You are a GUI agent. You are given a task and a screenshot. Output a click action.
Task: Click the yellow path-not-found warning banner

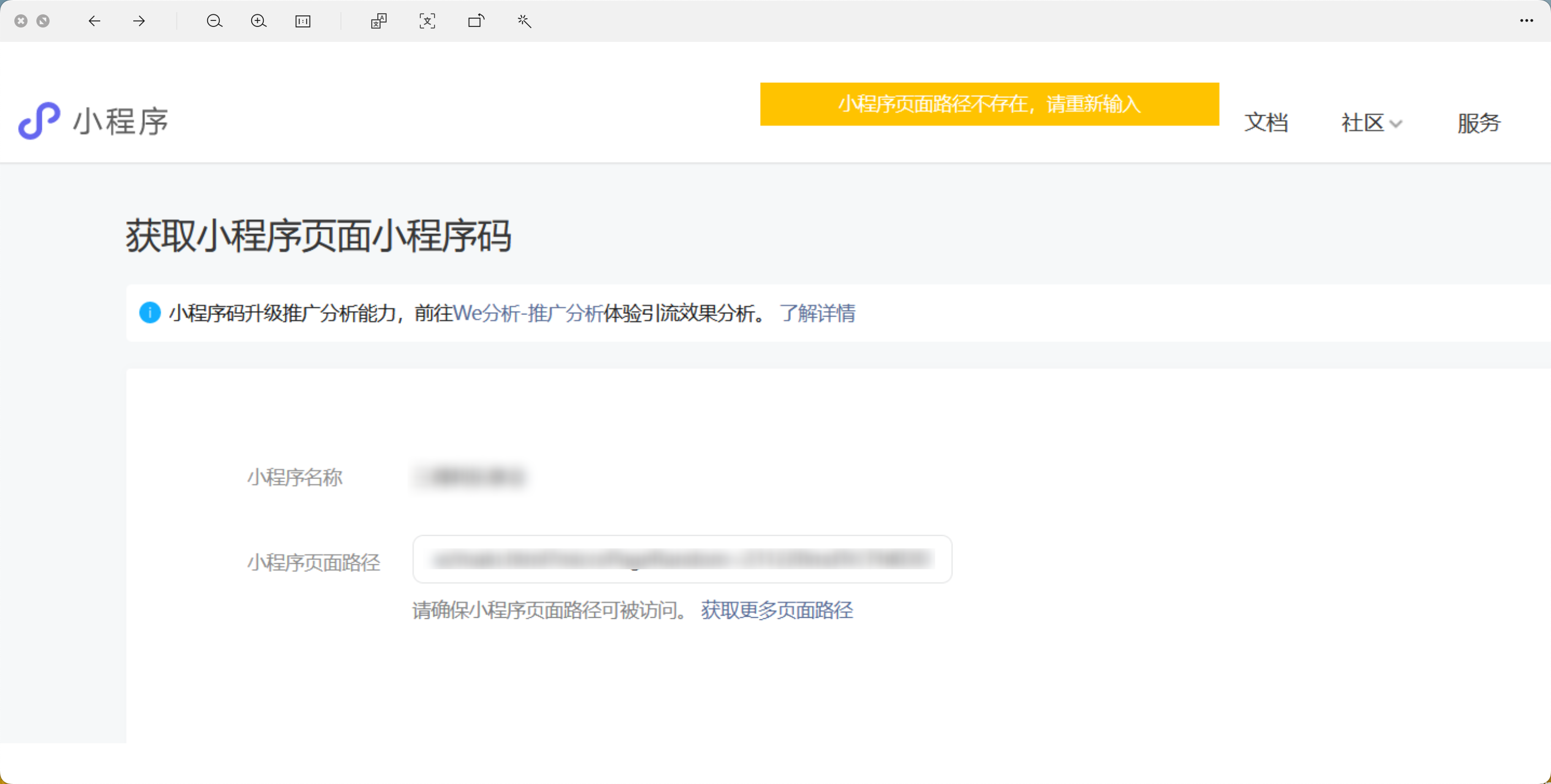pos(989,104)
